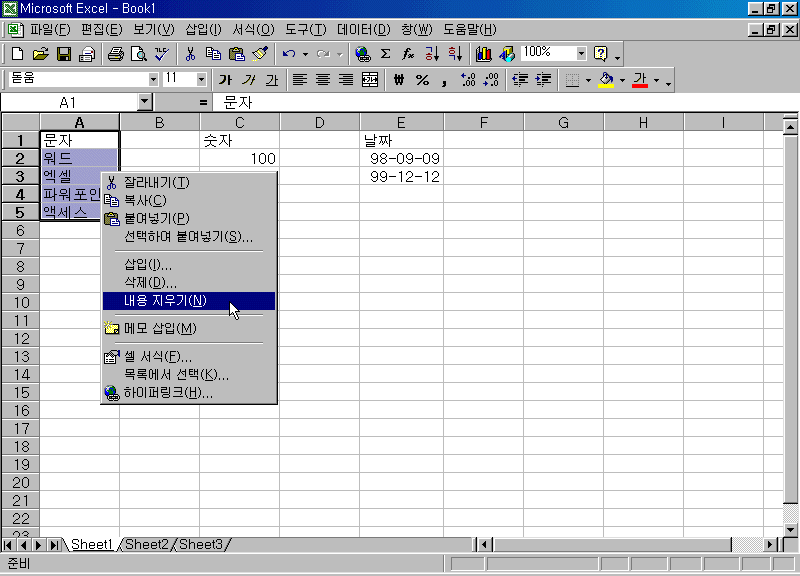This screenshot has width=800, height=576.
Task: Toggle italic formatting button
Action: (x=248, y=80)
